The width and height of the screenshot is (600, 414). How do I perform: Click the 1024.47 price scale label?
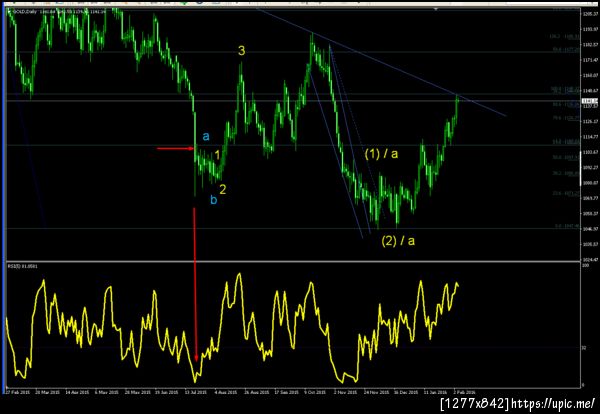coord(590,259)
